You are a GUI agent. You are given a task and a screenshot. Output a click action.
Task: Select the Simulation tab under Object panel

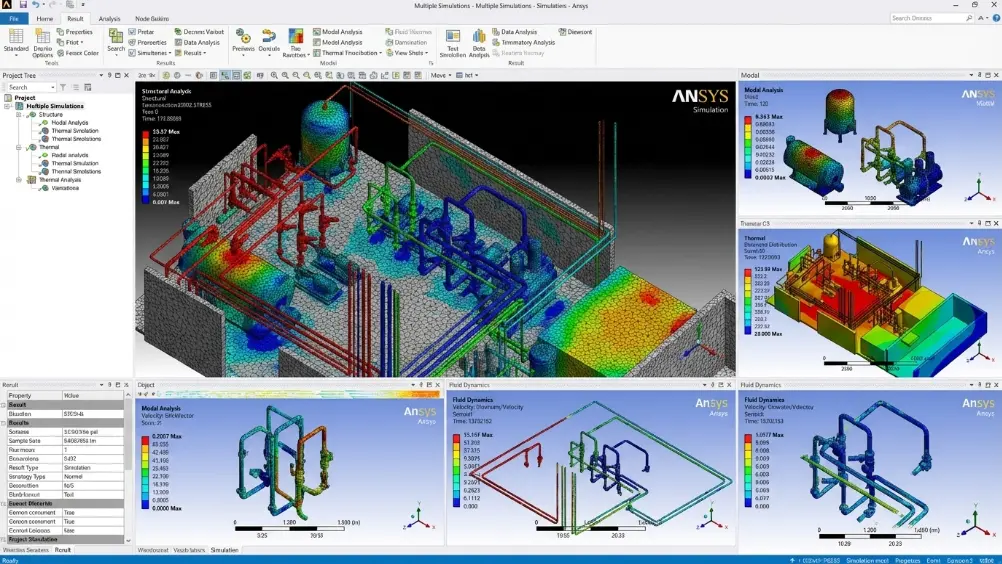(224, 550)
